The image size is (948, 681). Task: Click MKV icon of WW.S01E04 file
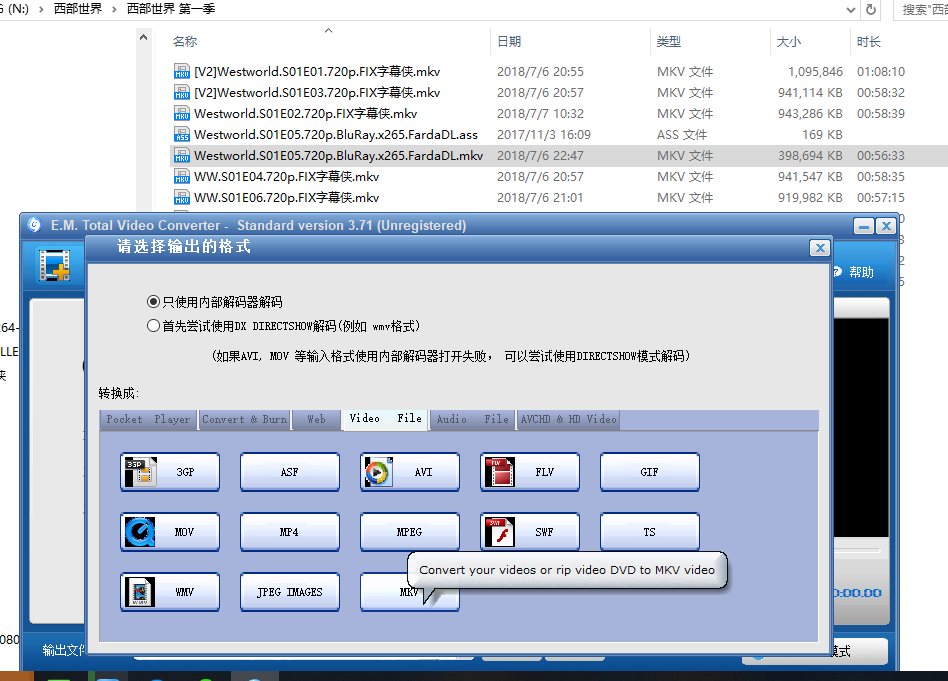click(182, 177)
